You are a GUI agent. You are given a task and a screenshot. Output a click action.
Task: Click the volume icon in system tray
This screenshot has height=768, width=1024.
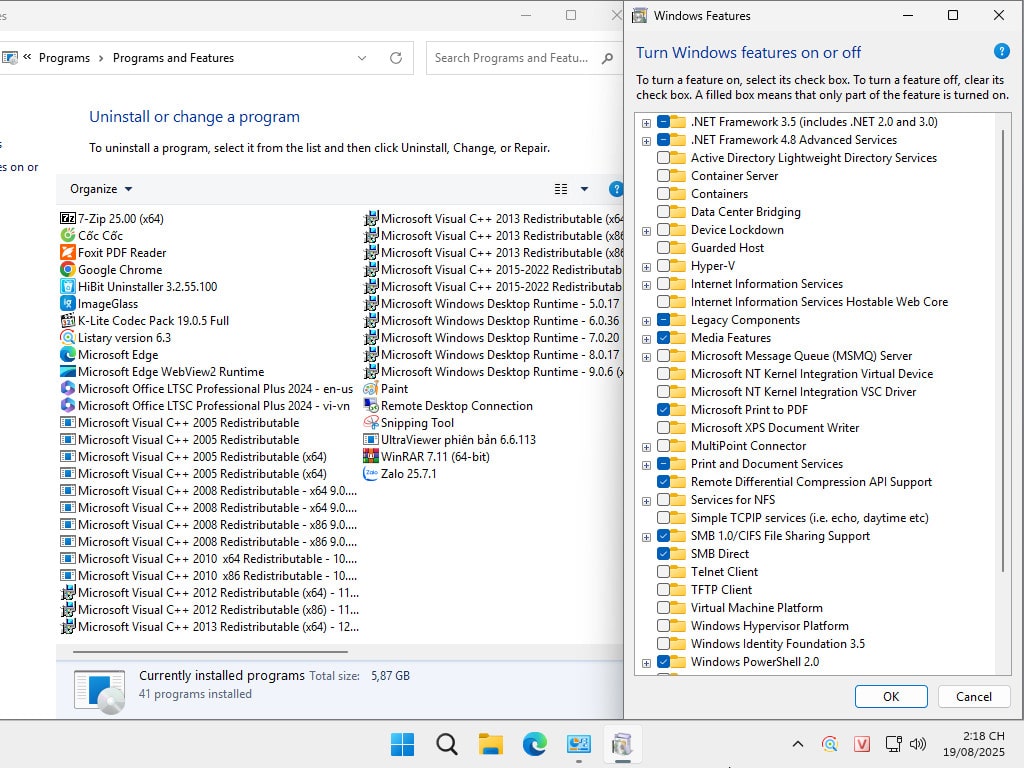point(918,744)
